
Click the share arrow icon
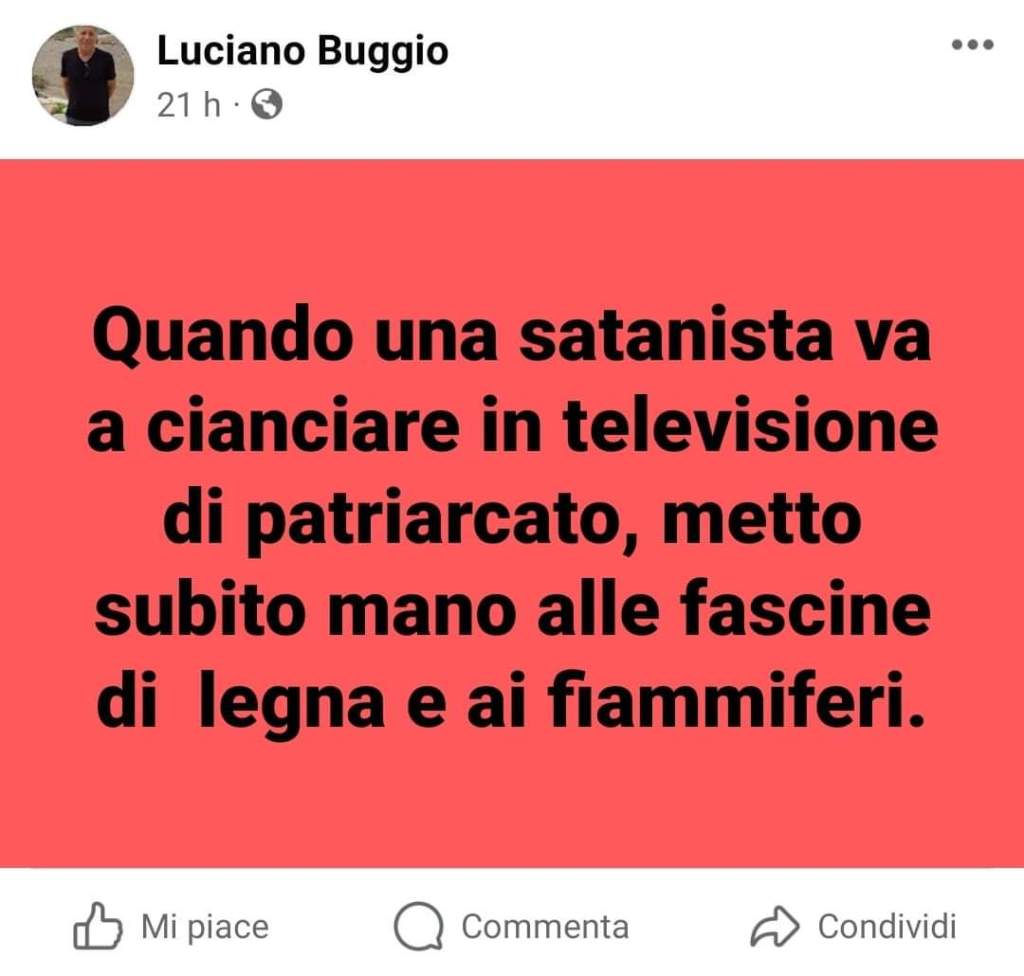775,926
